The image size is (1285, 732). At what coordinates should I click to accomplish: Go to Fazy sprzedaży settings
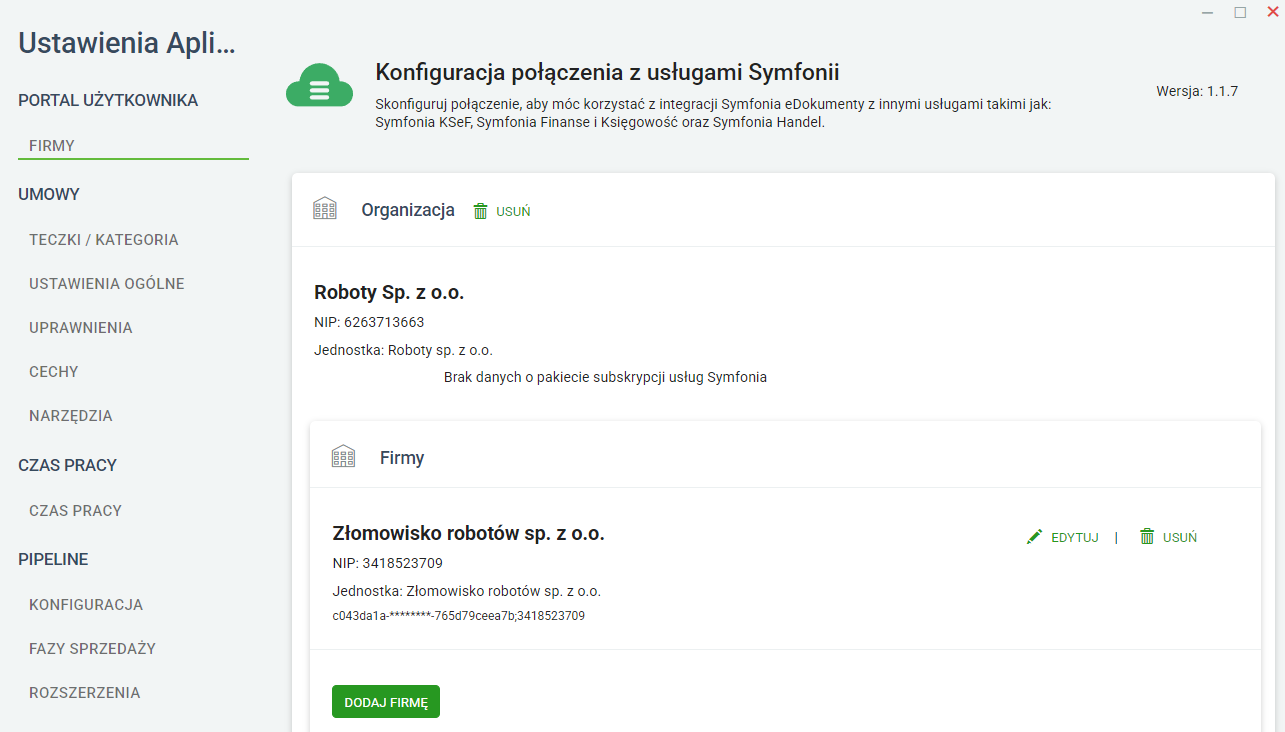click(x=93, y=649)
